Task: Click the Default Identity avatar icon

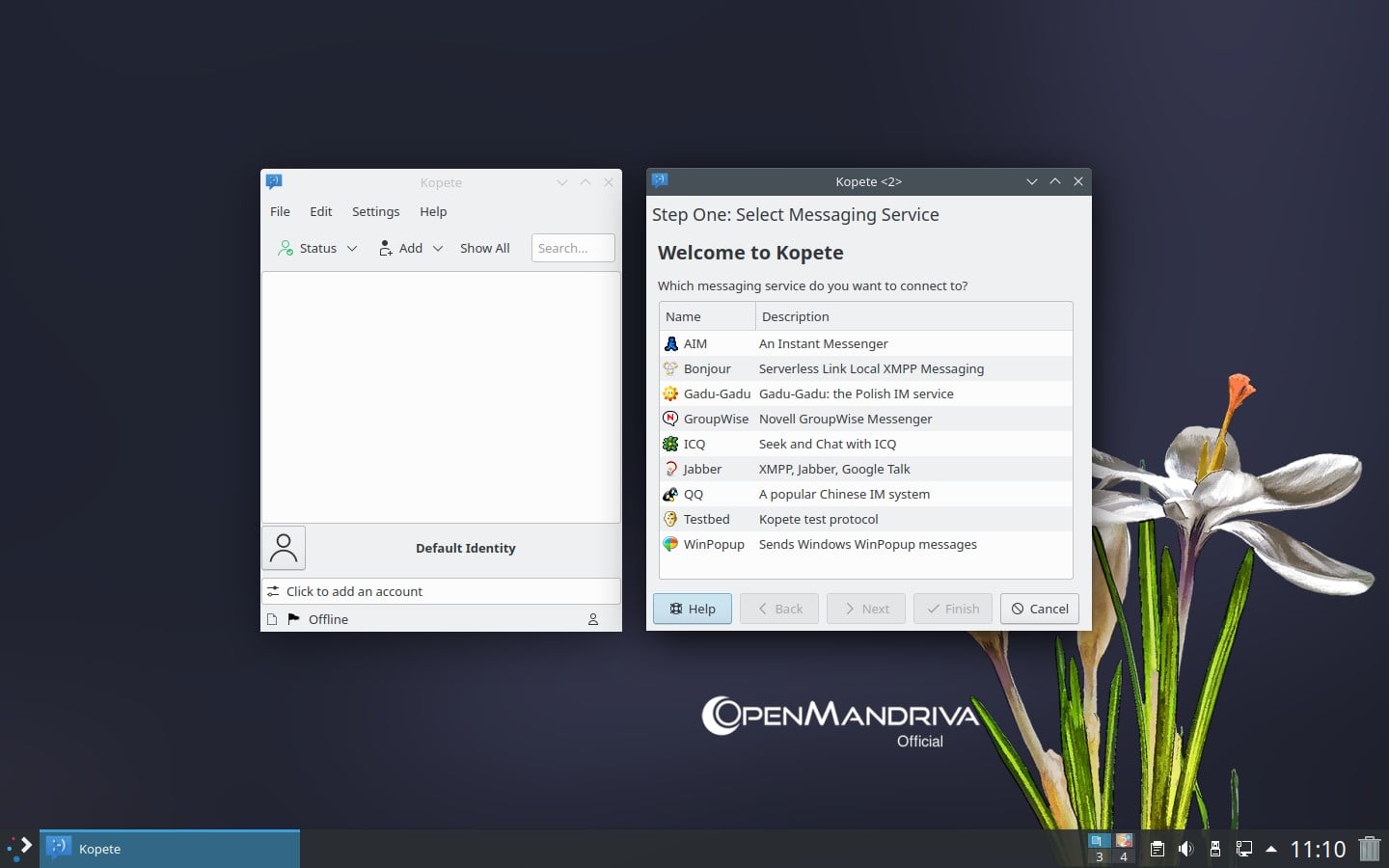Action: (284, 548)
